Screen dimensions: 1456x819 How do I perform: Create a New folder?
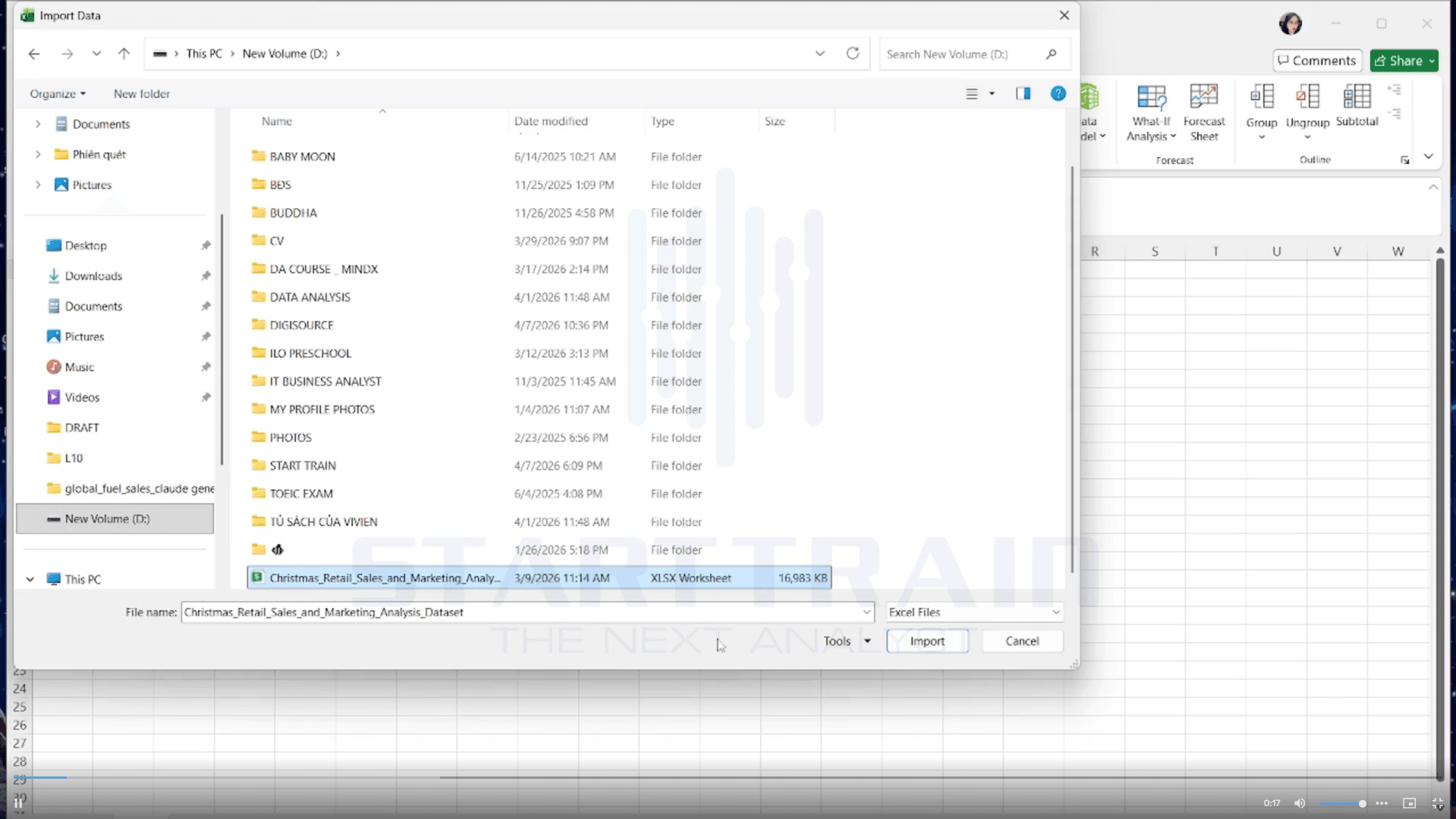142,93
